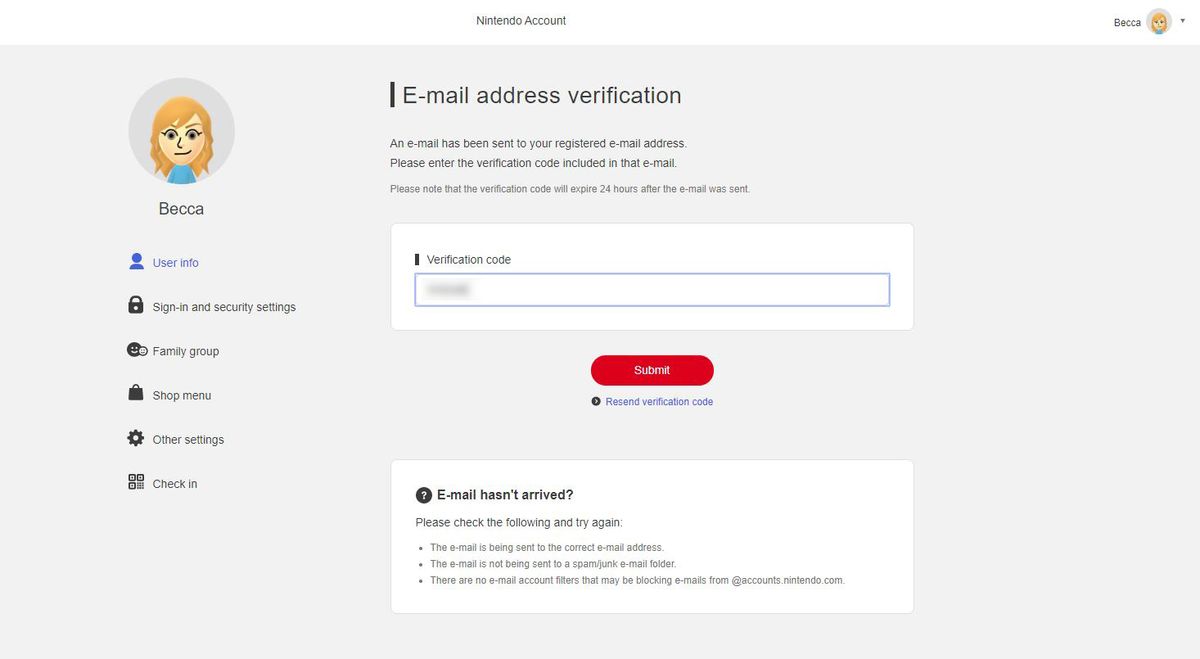Click the question mark help icon
1200x659 pixels.
[423, 494]
